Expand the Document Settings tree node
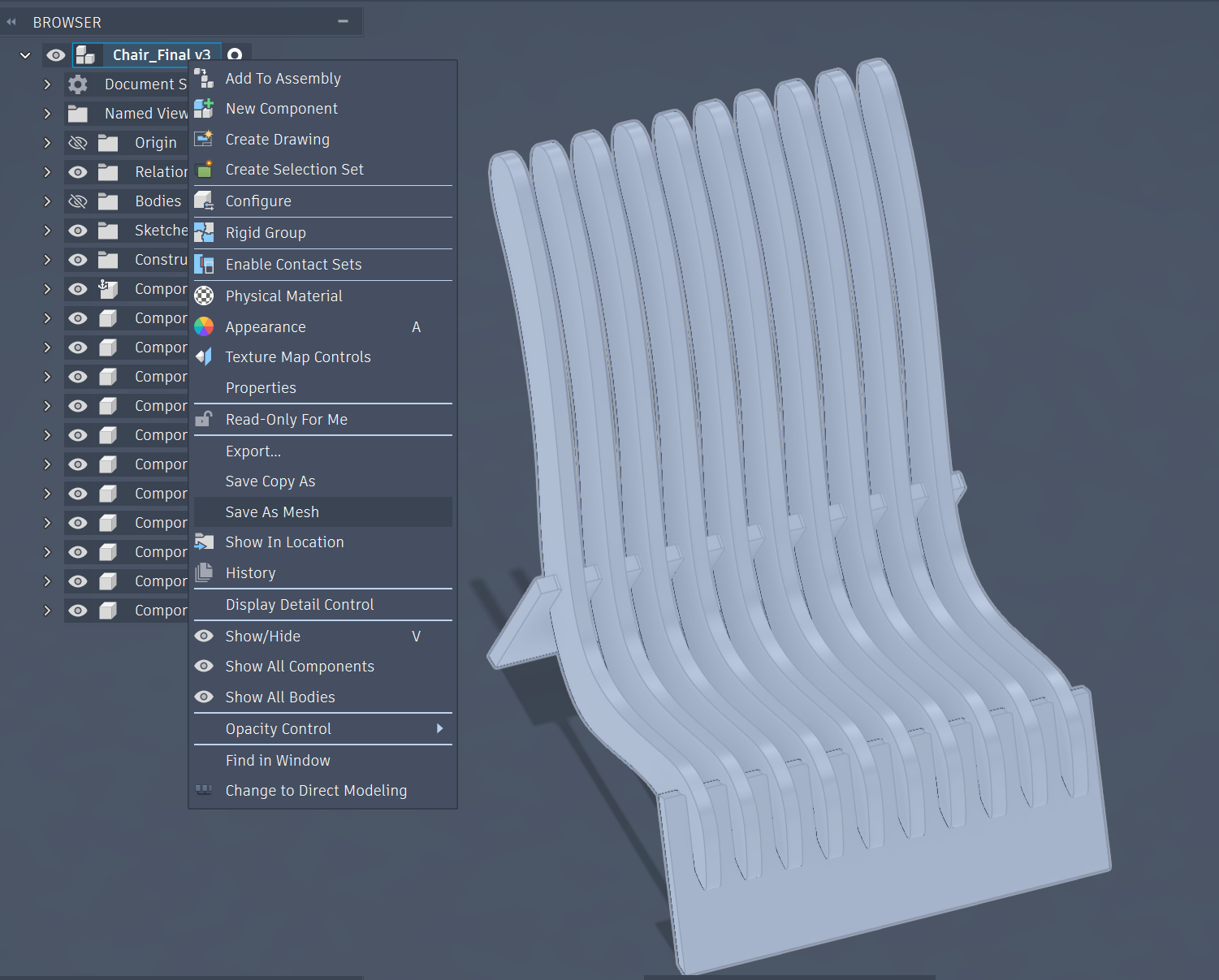The height and width of the screenshot is (980, 1219). pos(47,84)
